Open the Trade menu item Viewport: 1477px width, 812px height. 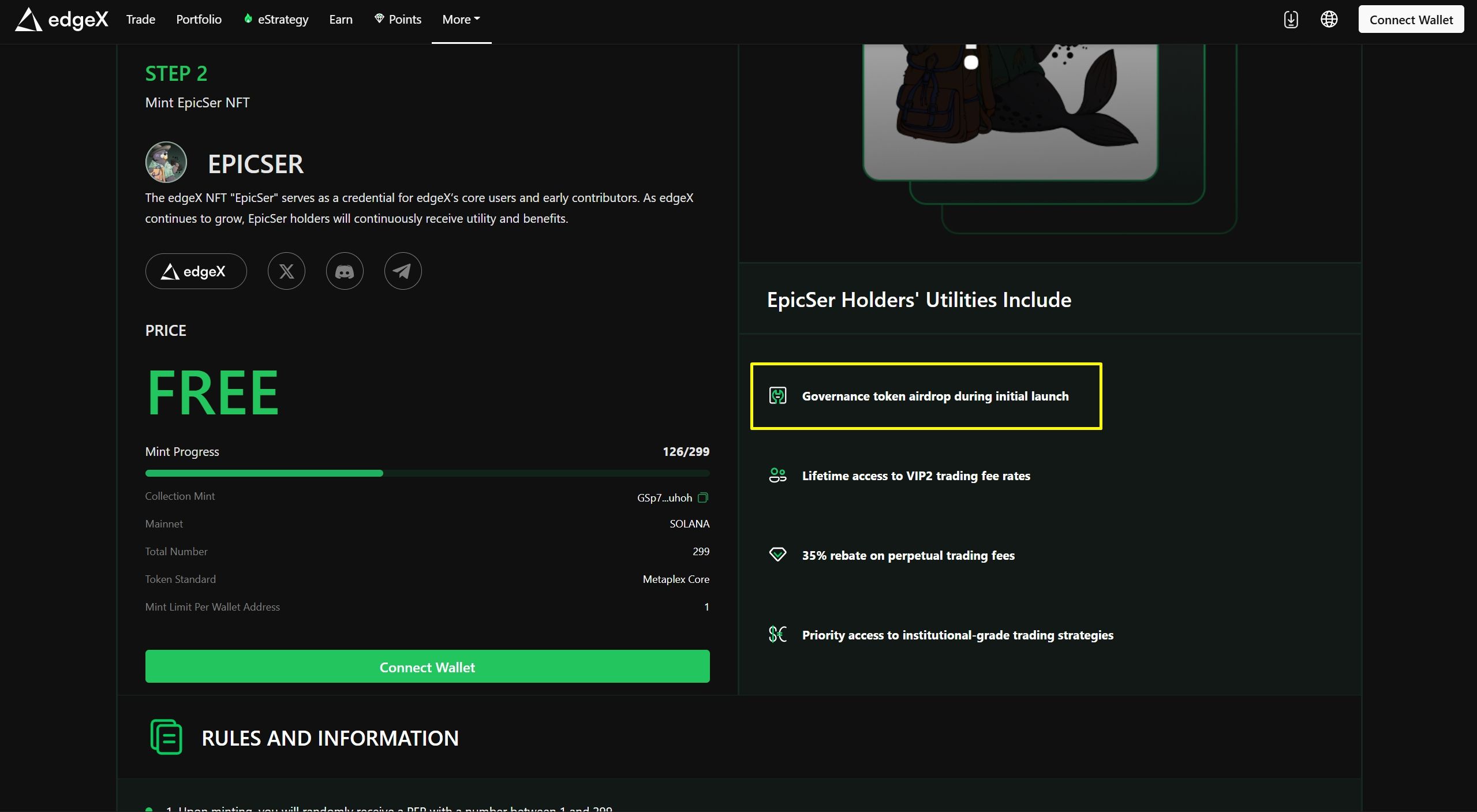pyautogui.click(x=141, y=20)
